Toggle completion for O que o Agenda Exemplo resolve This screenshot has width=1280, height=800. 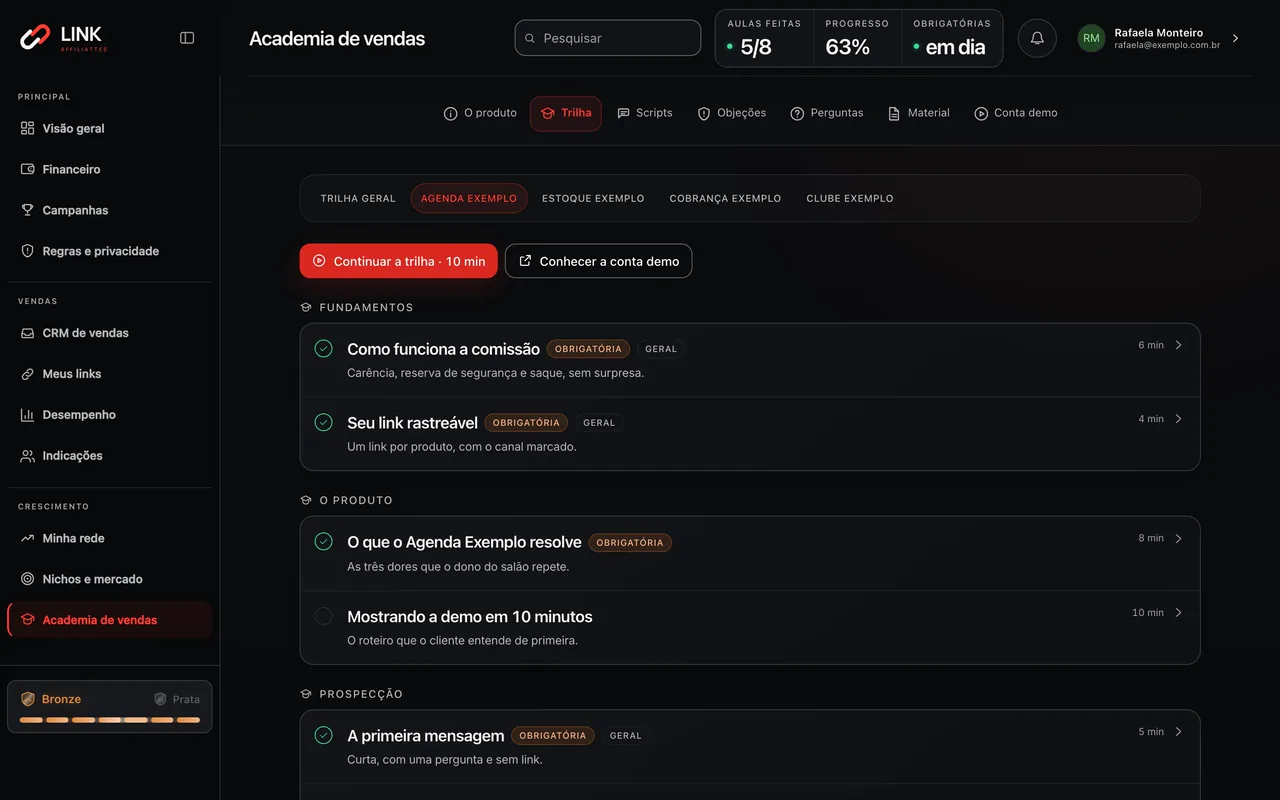click(323, 541)
